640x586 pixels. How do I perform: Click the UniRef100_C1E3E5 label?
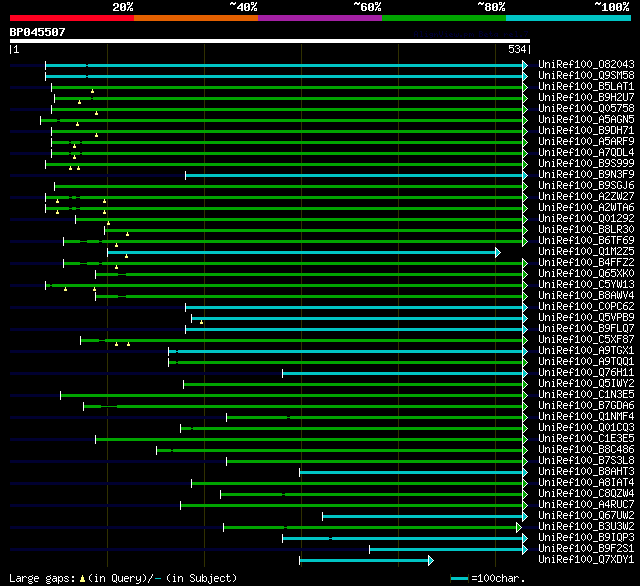tap(586, 439)
